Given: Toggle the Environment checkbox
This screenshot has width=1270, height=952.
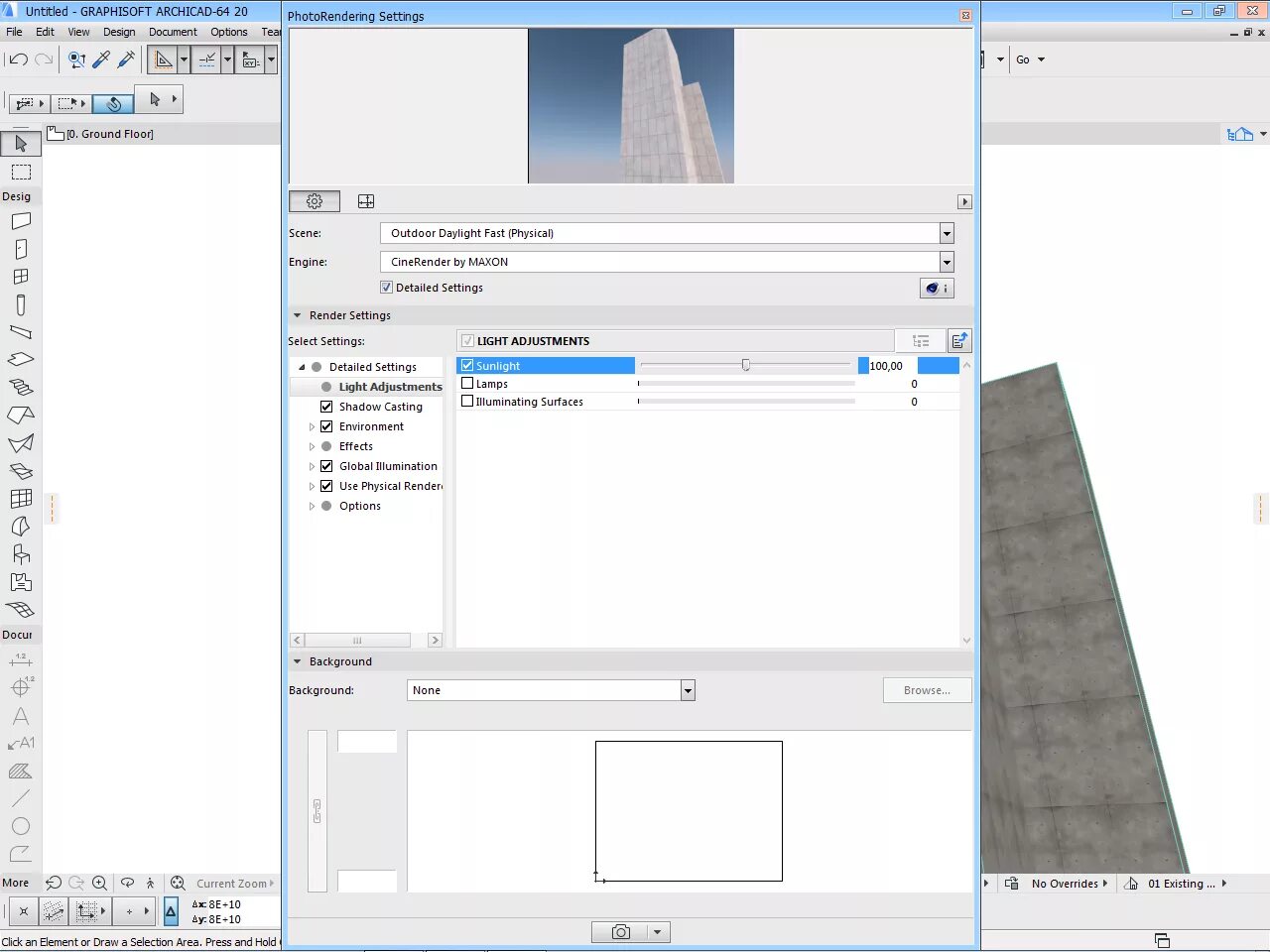Looking at the screenshot, I should pyautogui.click(x=326, y=426).
